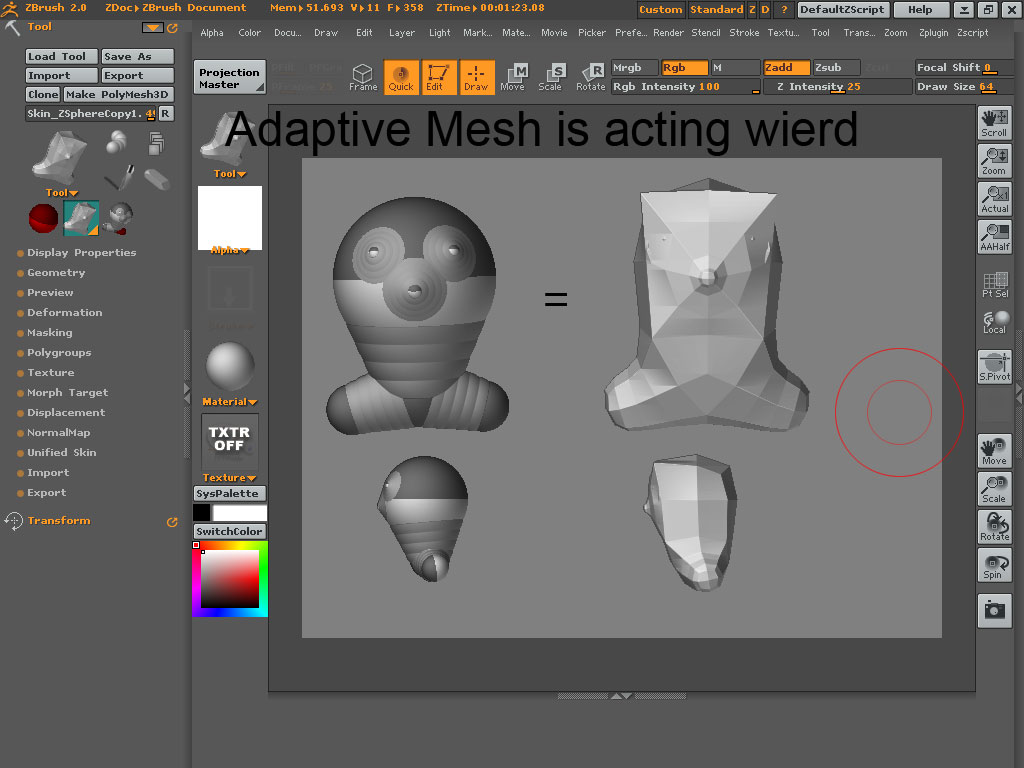Select the Rotate transform icon in the top shelf
Viewport: 1024px width, 768px height.
pos(590,77)
